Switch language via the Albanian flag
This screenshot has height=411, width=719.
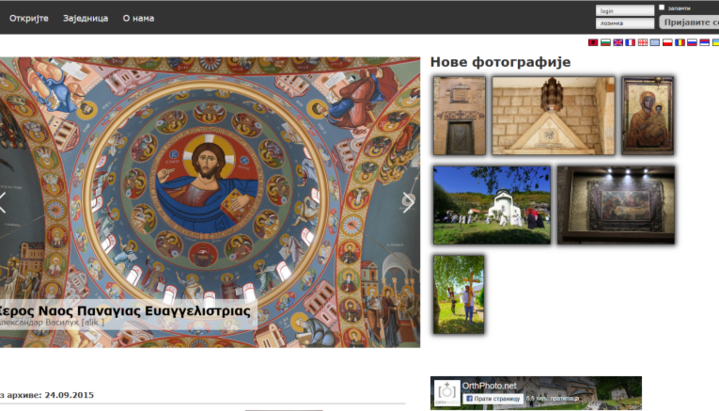(x=594, y=43)
